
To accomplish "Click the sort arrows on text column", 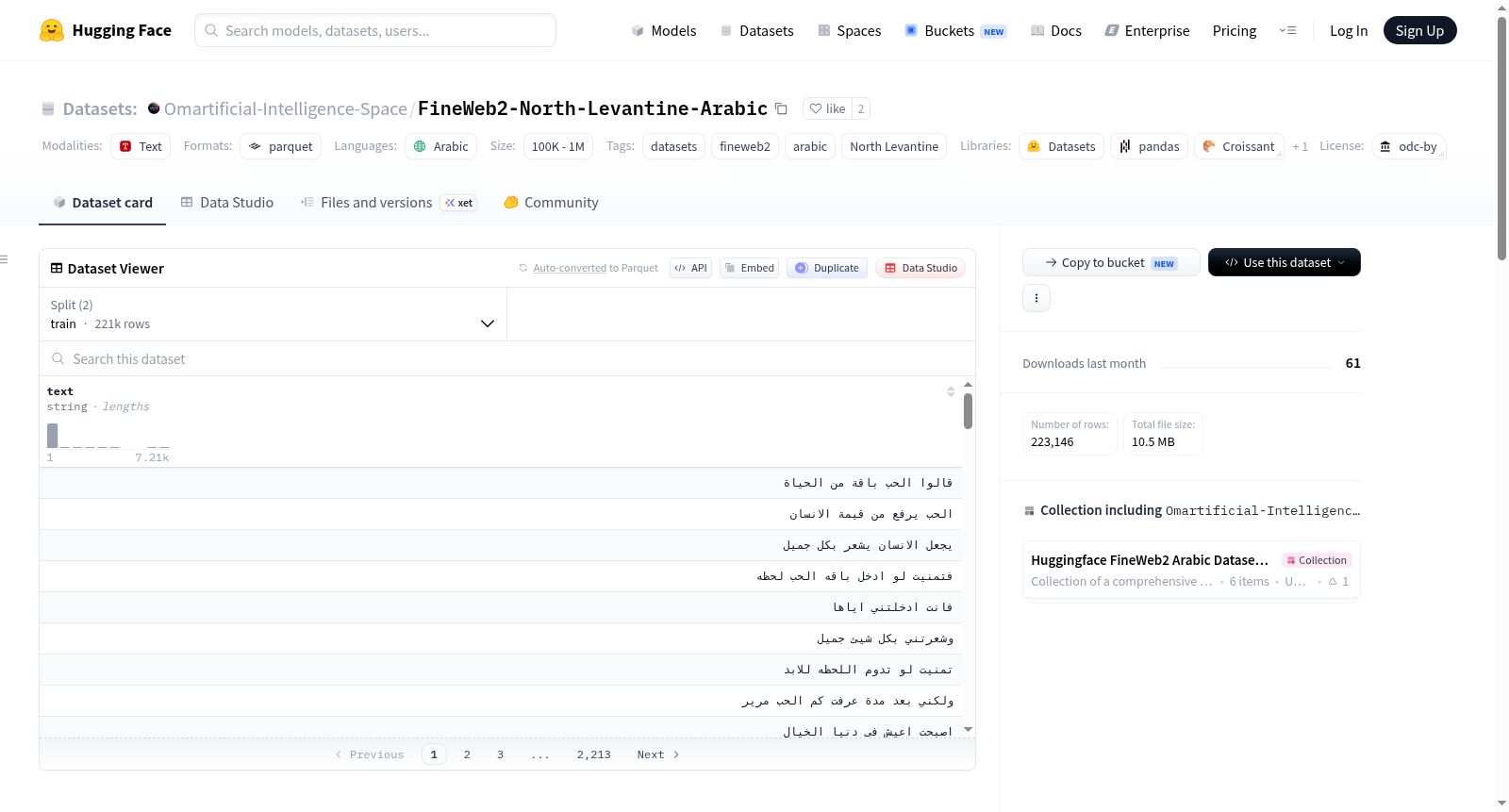I will (951, 391).
